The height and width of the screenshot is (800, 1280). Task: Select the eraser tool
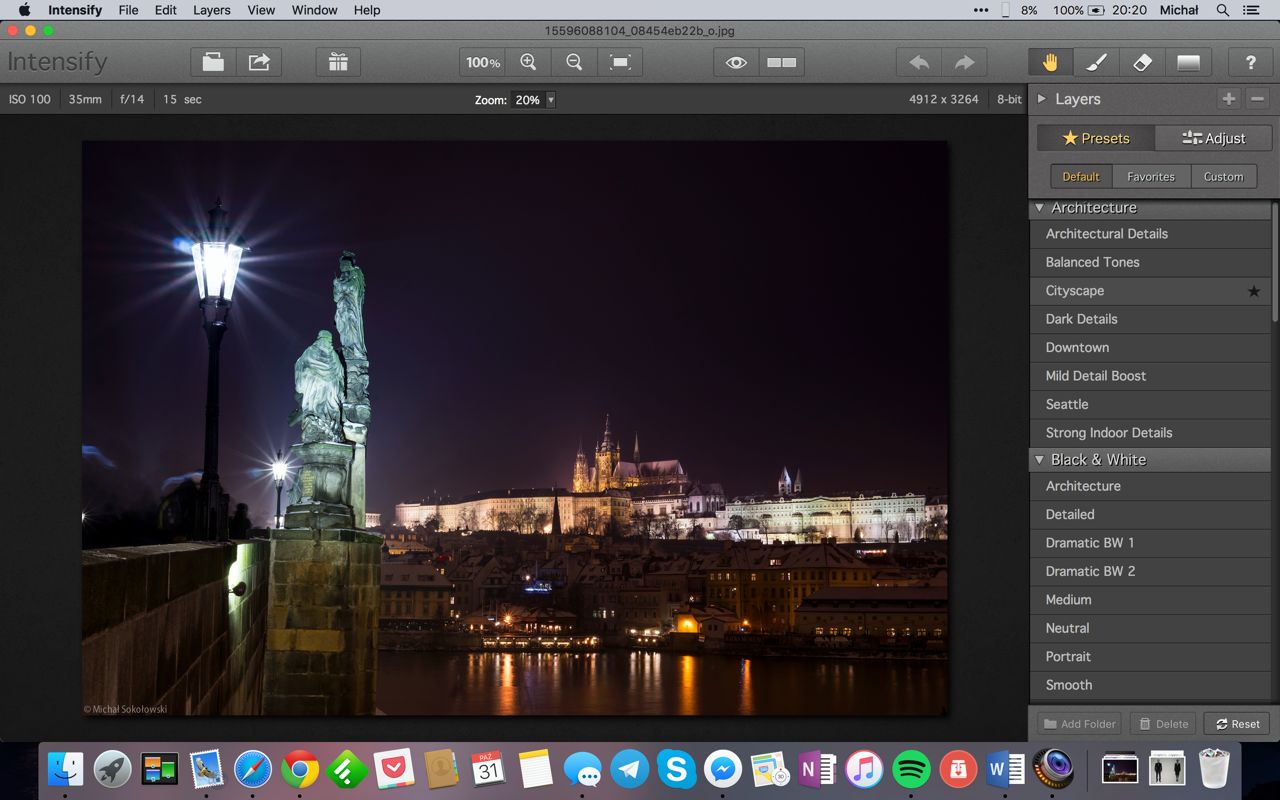tap(1142, 62)
